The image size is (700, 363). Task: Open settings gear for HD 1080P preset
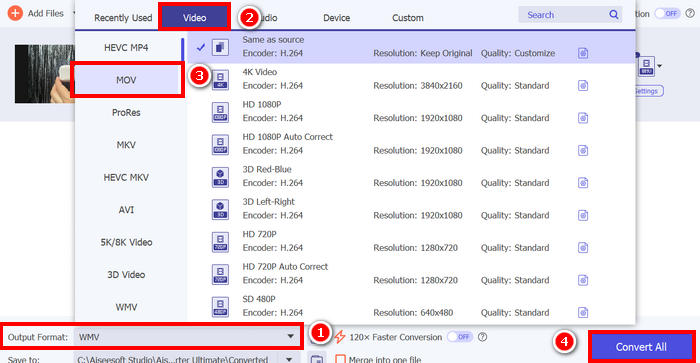(x=583, y=118)
